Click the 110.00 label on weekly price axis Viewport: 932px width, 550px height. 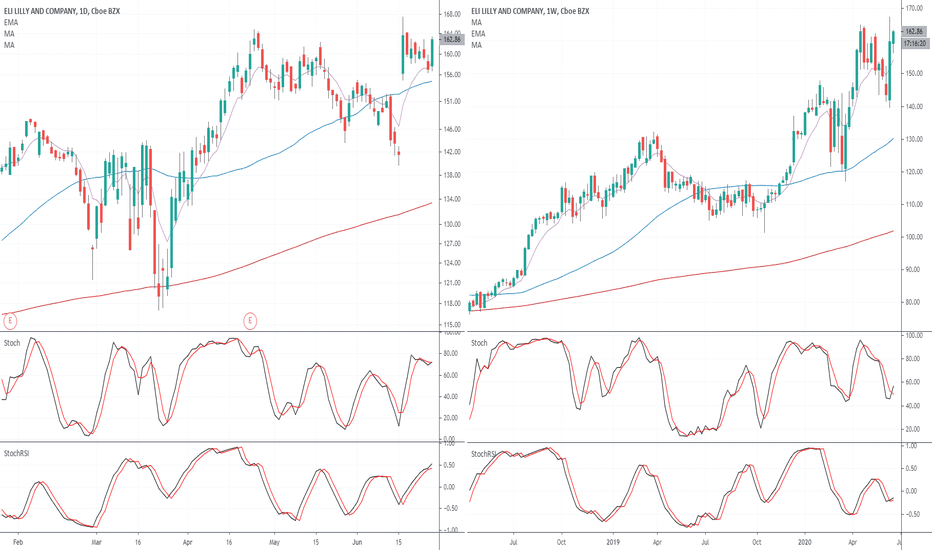click(915, 205)
